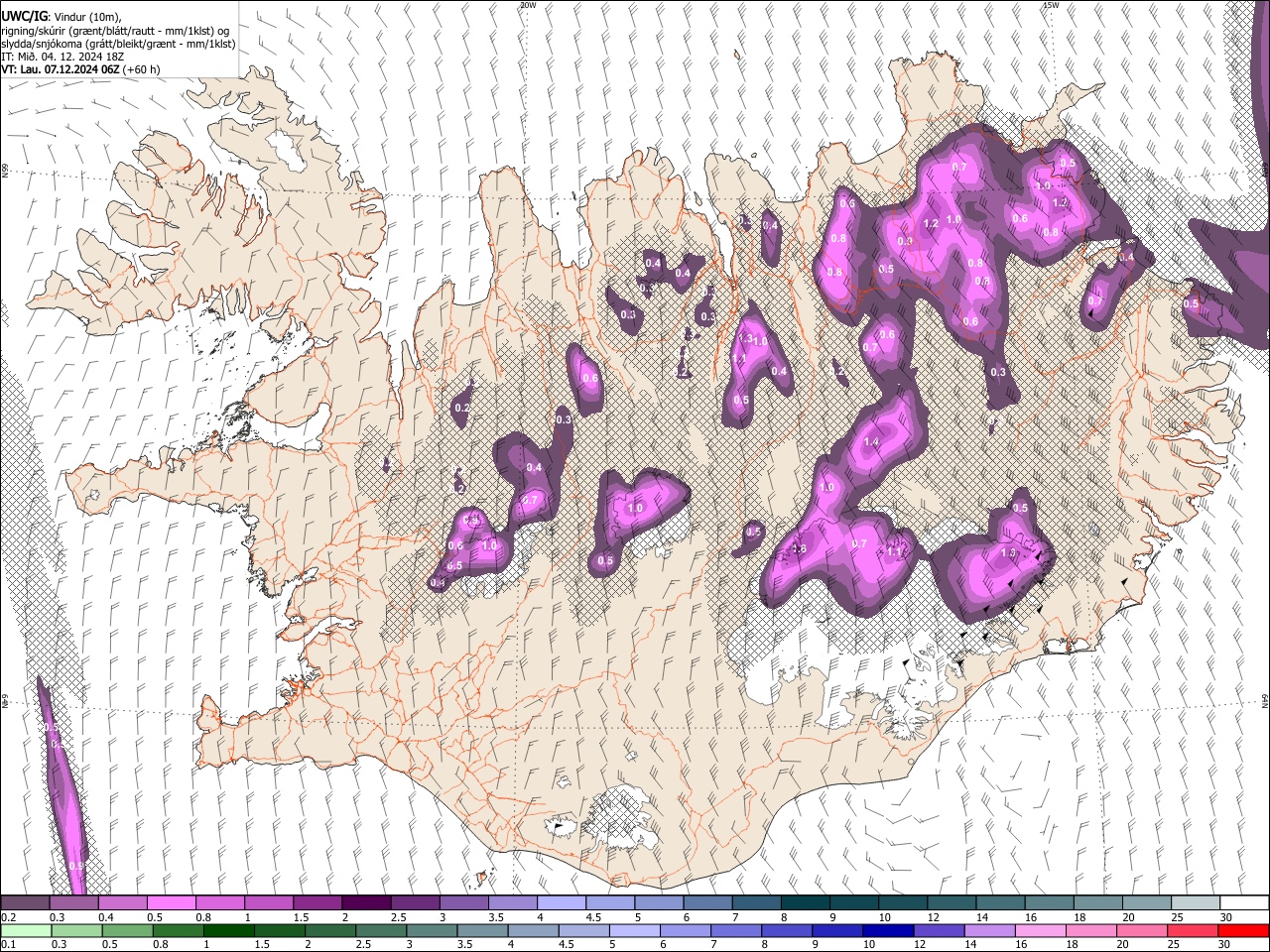Screen dimensions: 1270x952
Task: Click the snow legend swatch between 6 and 7
Action: pyautogui.click(x=708, y=903)
